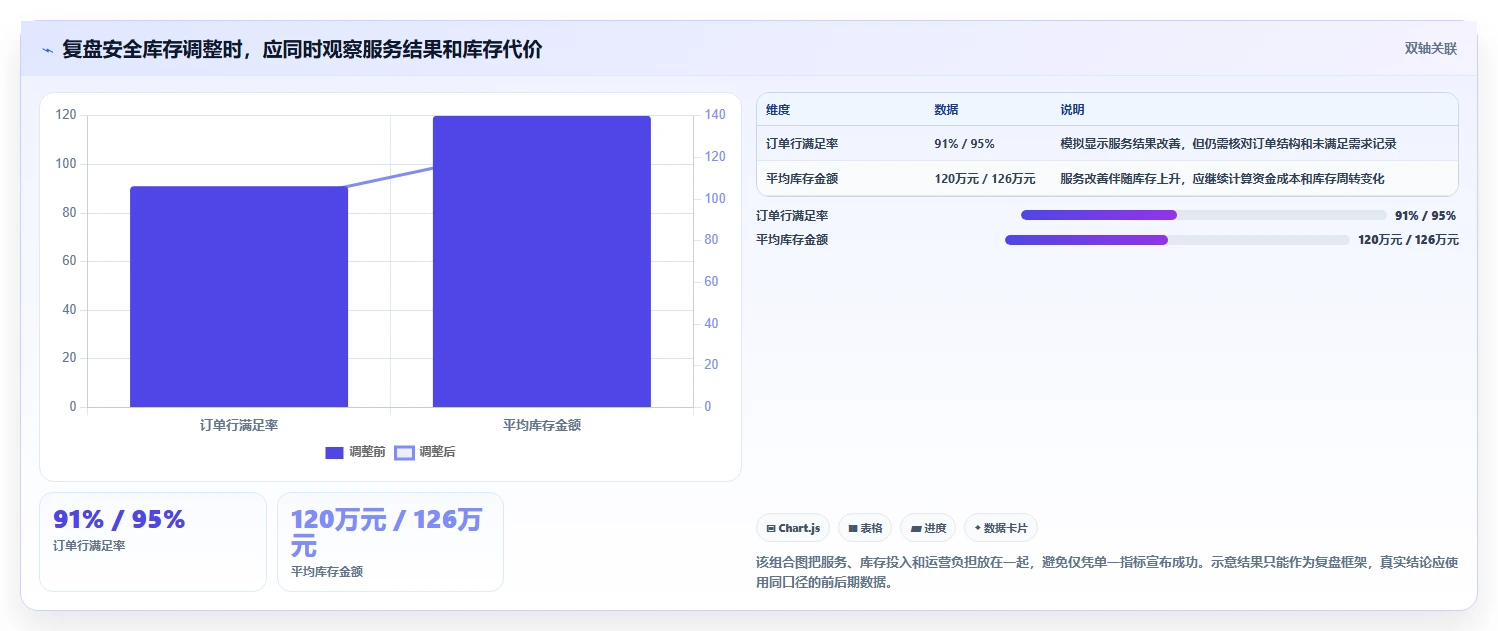This screenshot has height=631, width=1498.
Task: Toggle the 调整后 legend item
Action: [425, 452]
